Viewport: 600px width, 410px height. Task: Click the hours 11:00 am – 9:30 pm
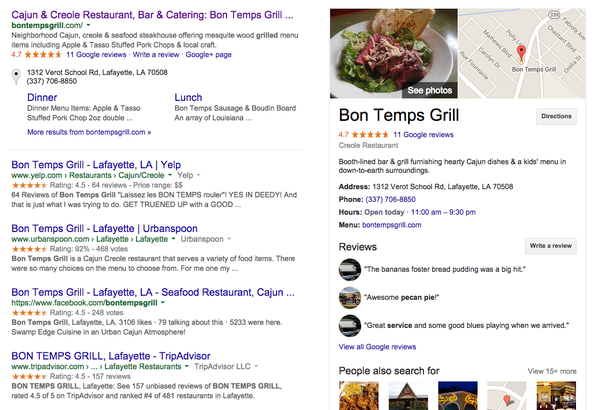point(443,212)
